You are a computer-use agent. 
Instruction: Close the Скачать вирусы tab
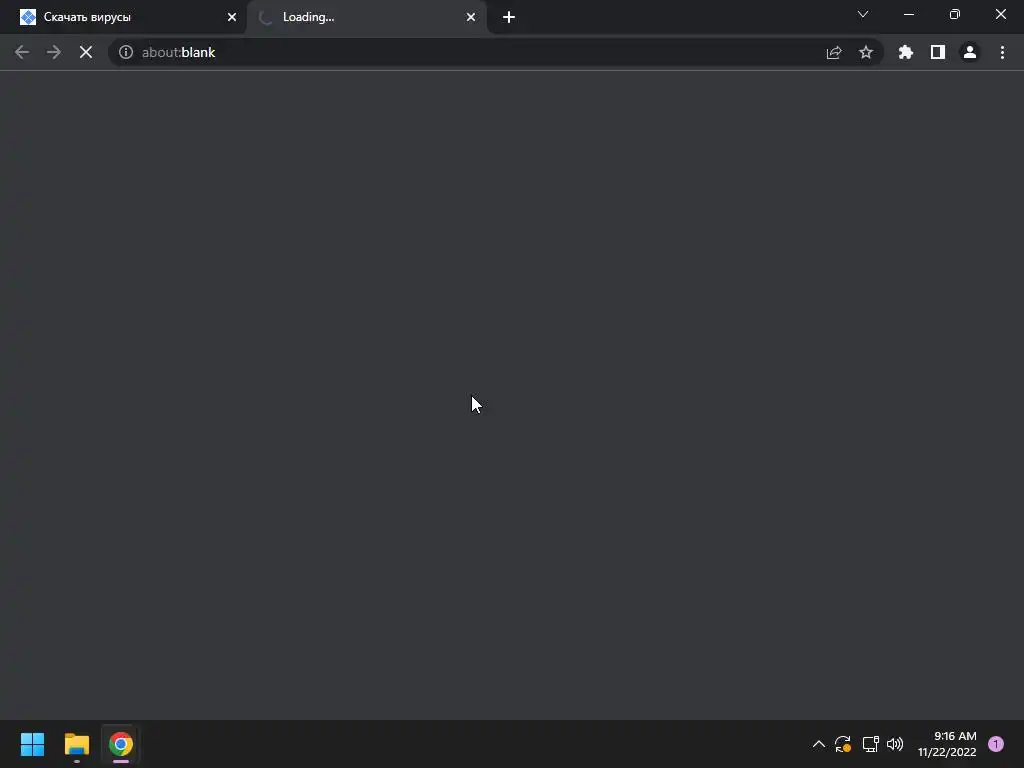pyautogui.click(x=232, y=17)
